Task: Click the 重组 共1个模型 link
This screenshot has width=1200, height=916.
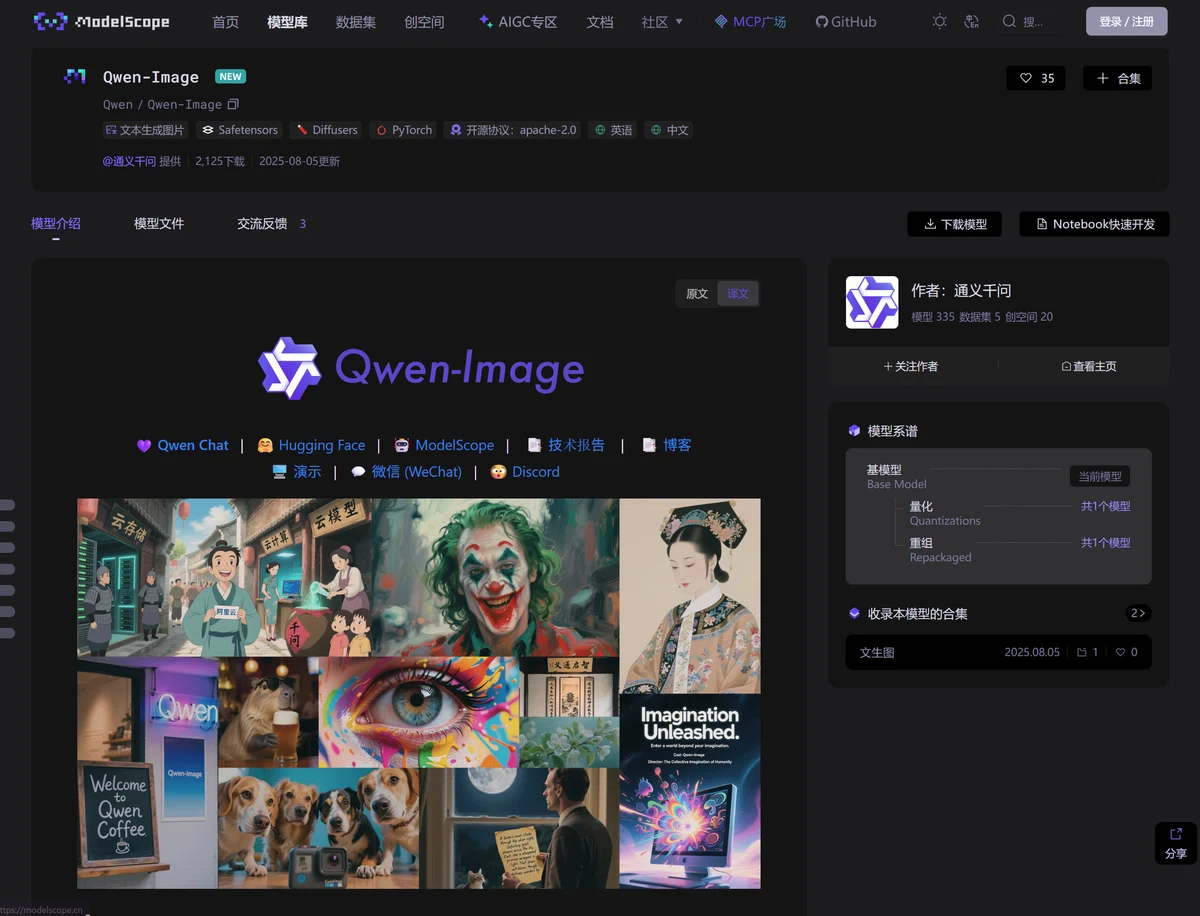Action: click(x=1105, y=542)
